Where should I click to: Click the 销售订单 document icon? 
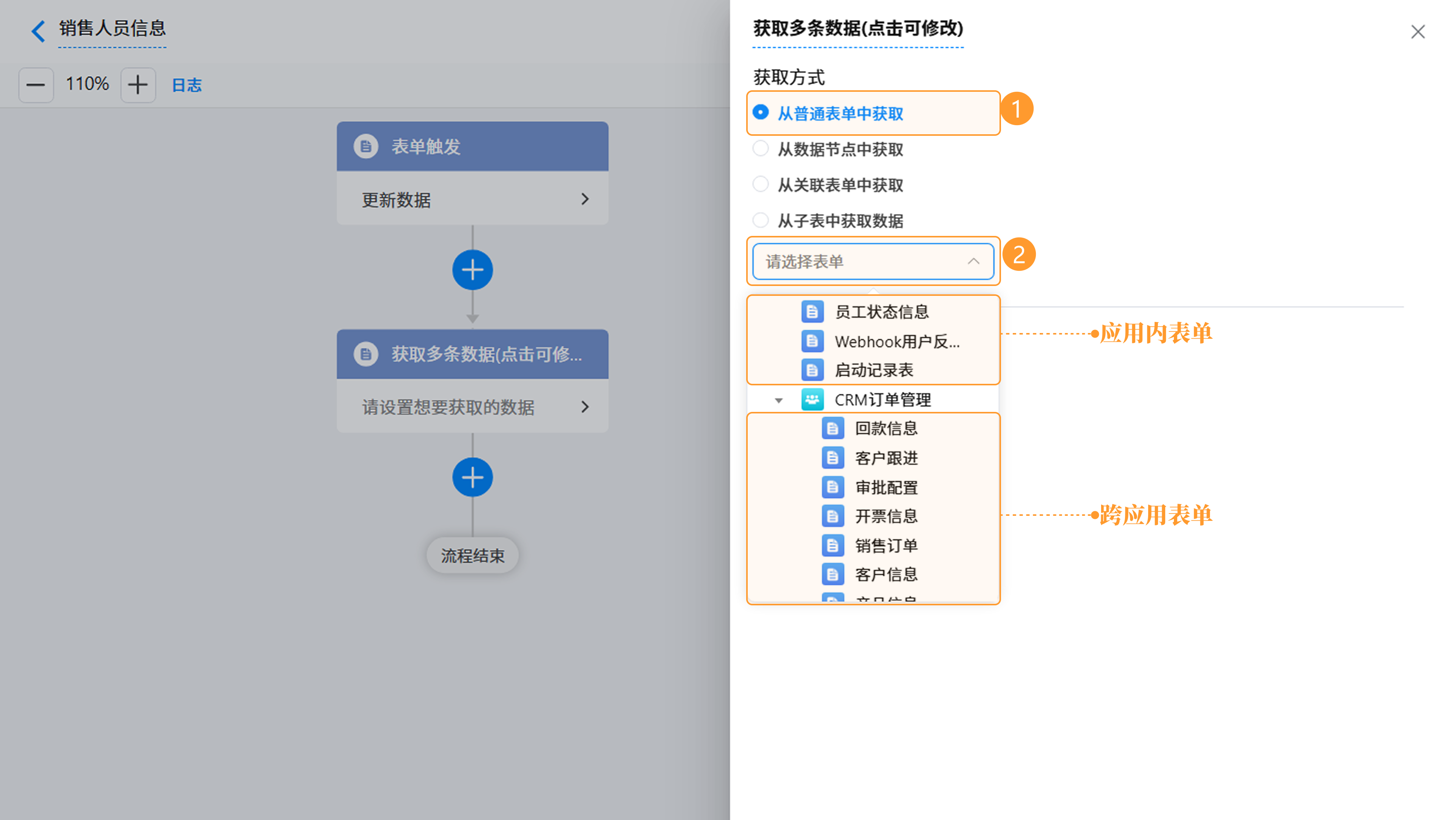[833, 545]
